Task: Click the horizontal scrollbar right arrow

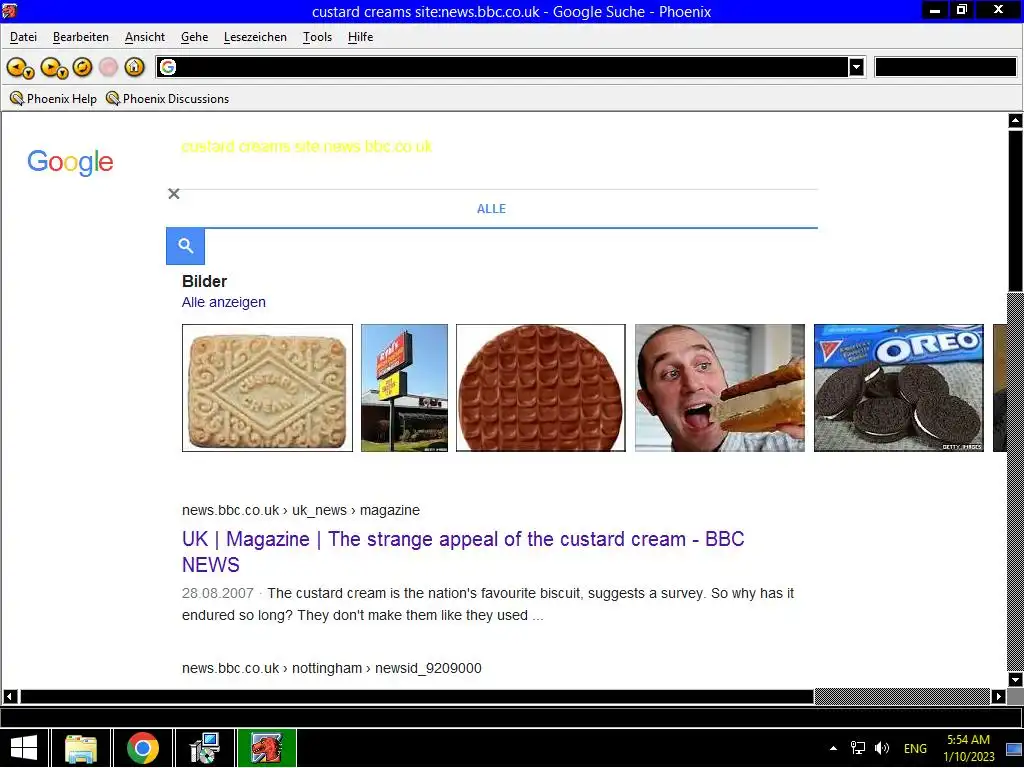Action: pos(999,696)
